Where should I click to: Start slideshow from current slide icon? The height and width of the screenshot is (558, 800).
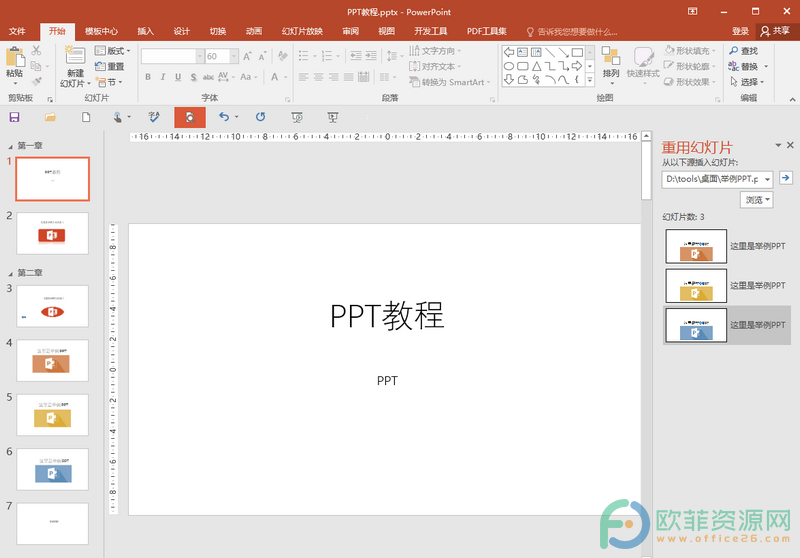[332, 117]
